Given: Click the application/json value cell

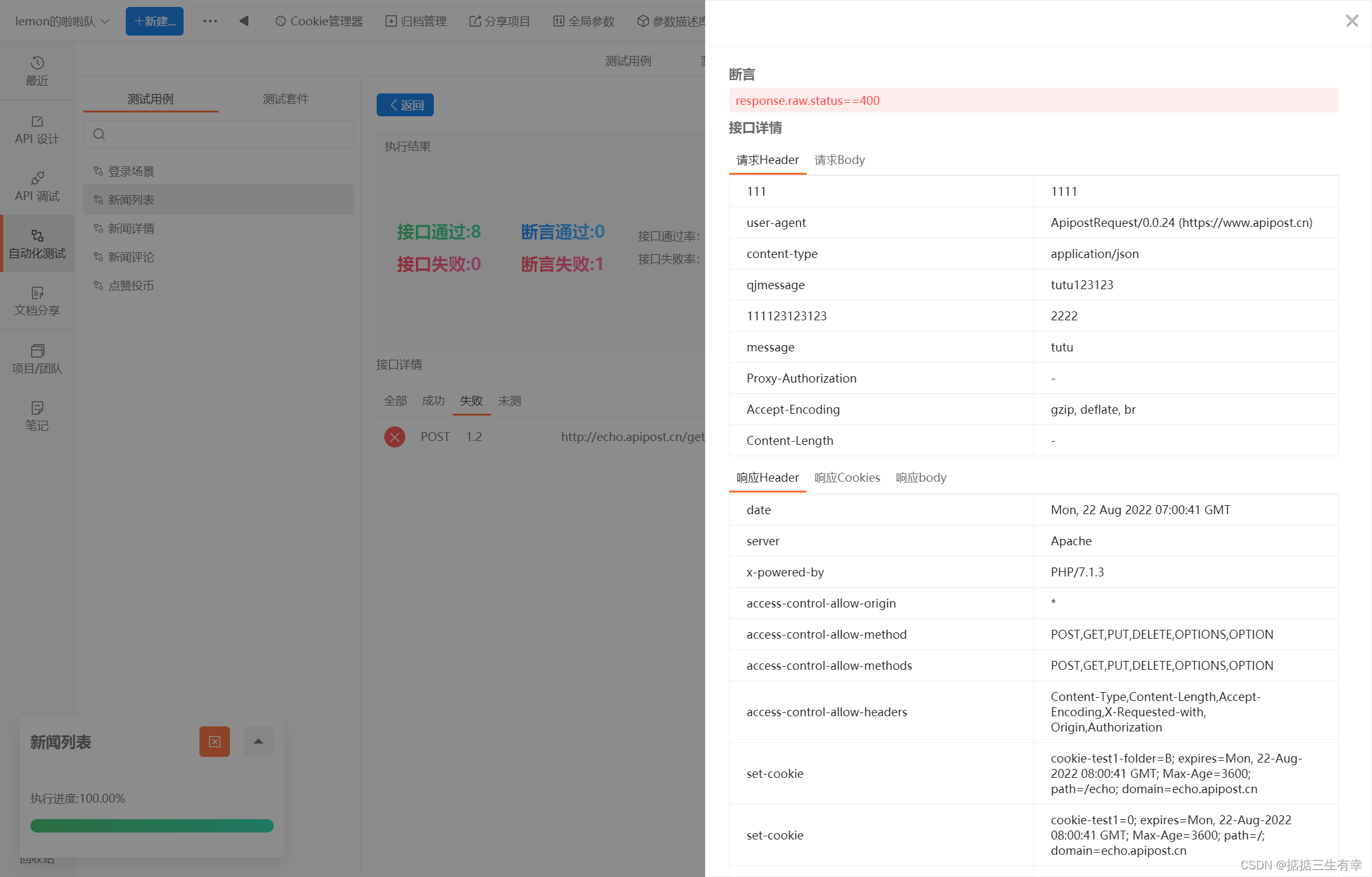Looking at the screenshot, I should [1186, 254].
